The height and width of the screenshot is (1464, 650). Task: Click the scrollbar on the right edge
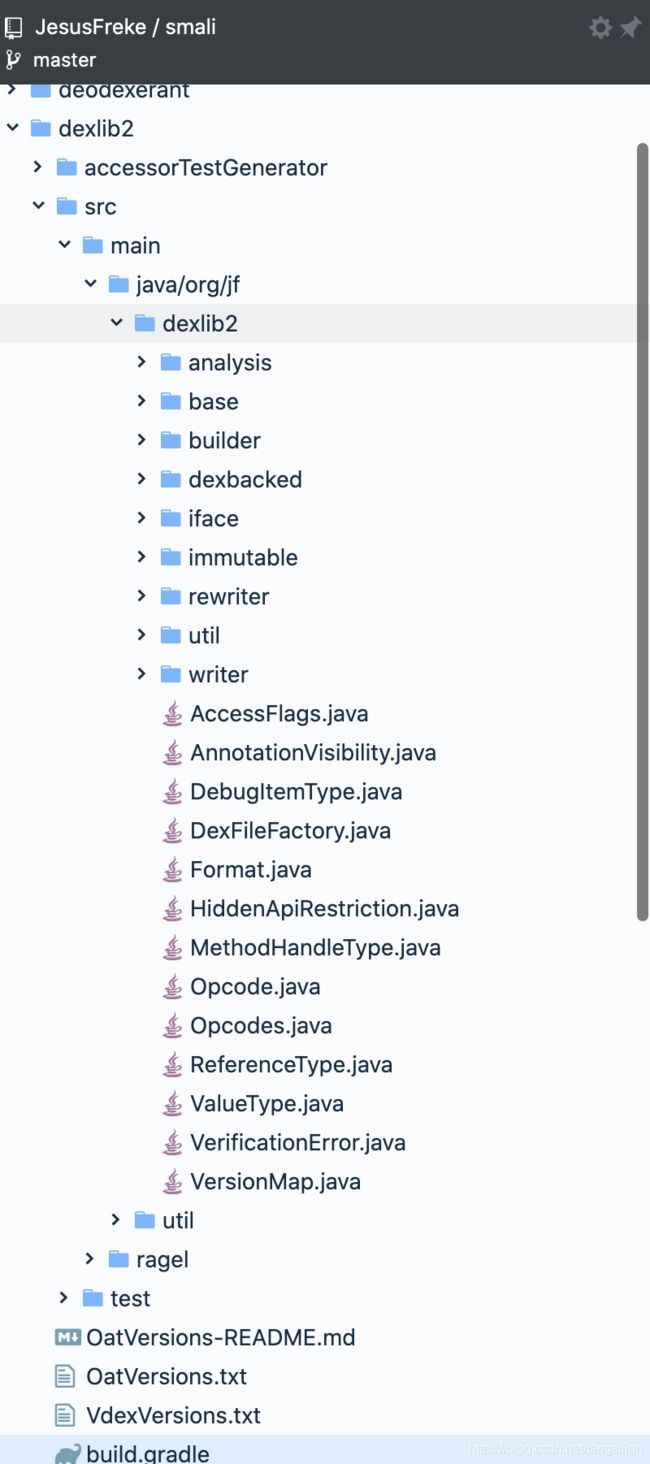pyautogui.click(x=643, y=500)
